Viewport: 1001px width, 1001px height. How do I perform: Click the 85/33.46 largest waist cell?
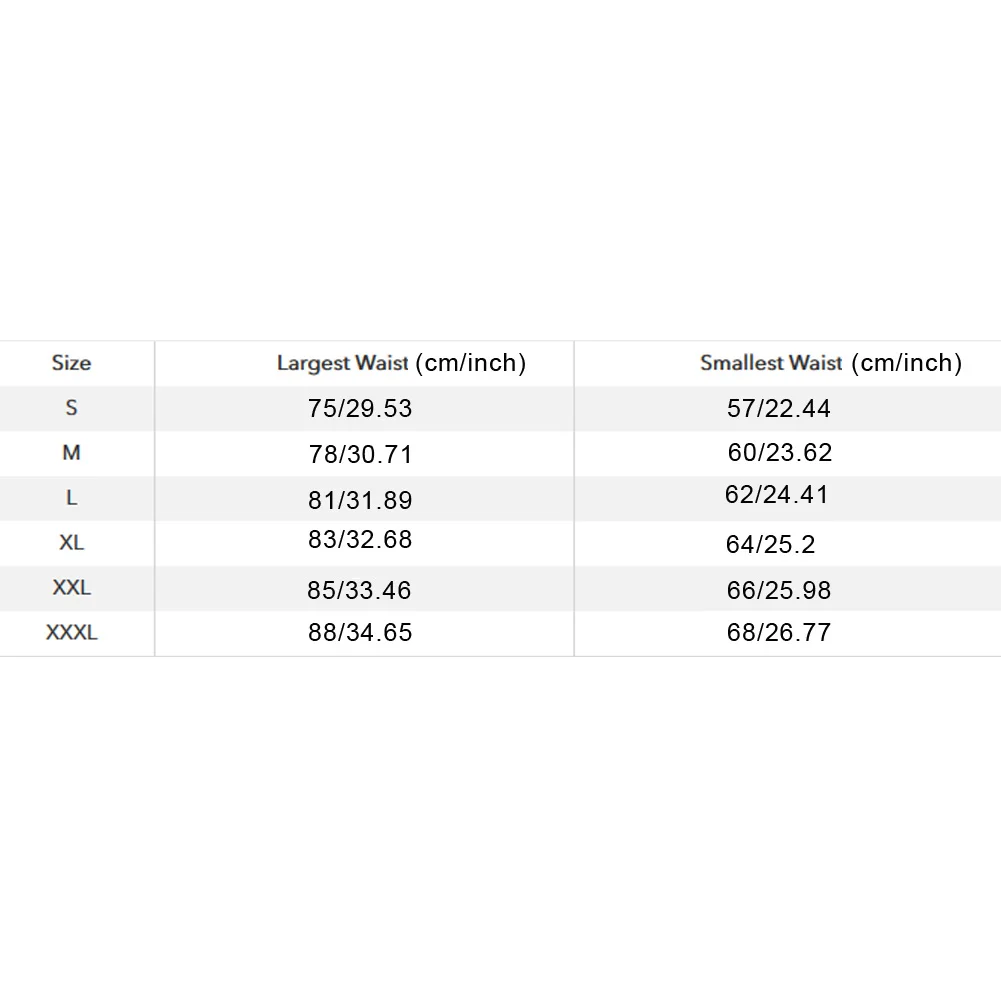[359, 591]
